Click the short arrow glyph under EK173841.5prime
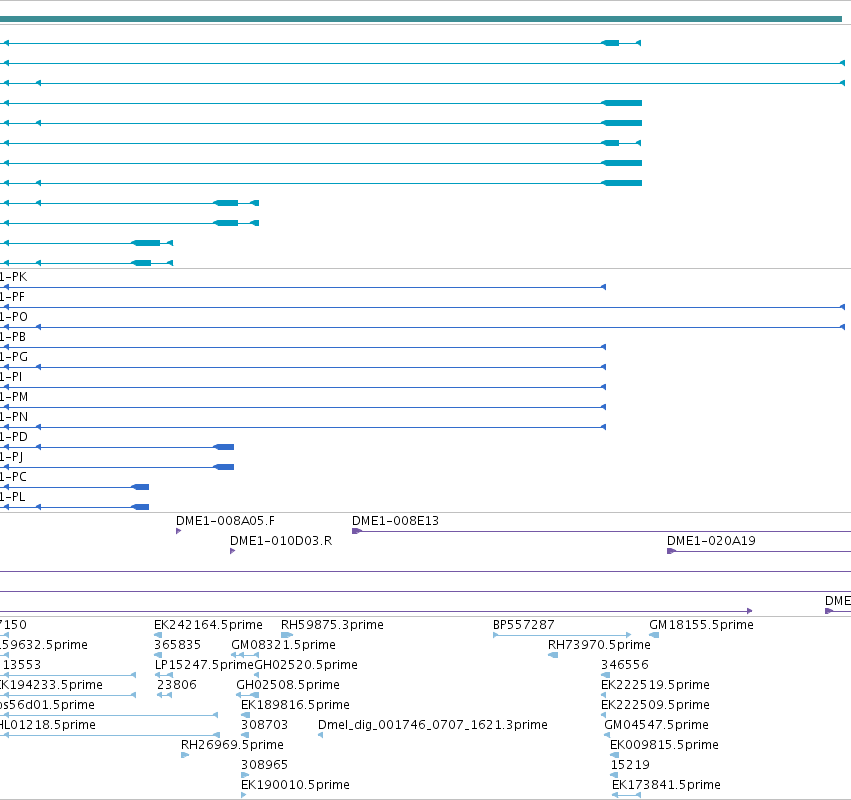 point(626,795)
